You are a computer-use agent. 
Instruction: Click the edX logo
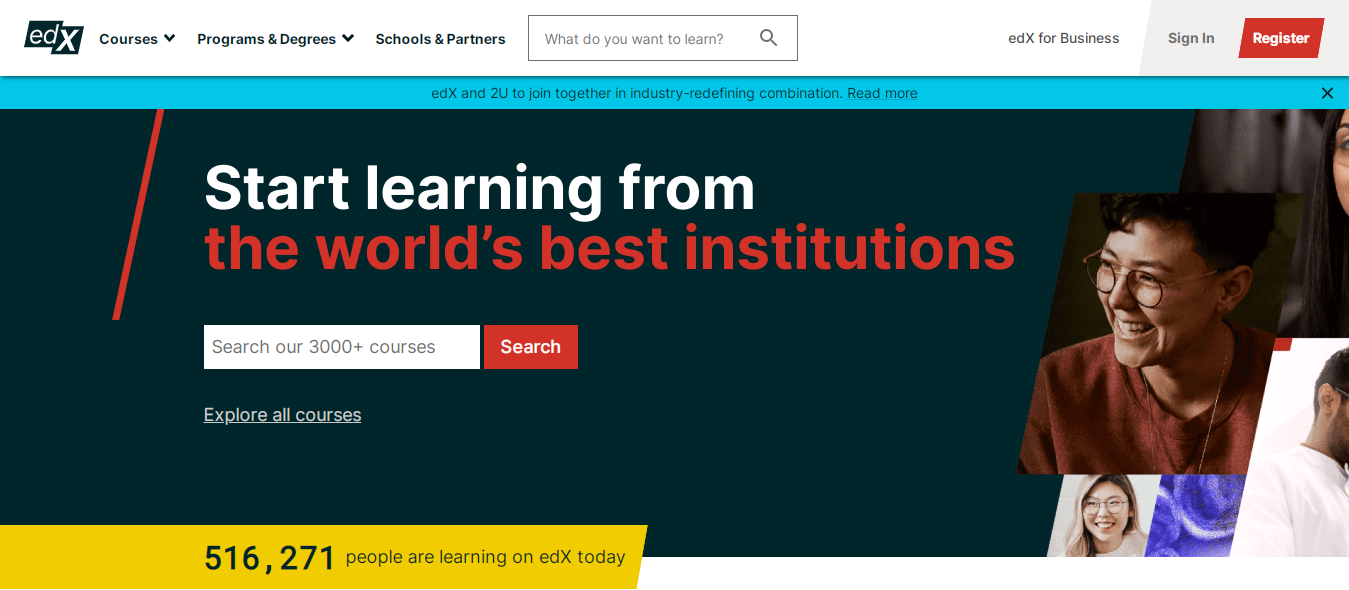52,37
